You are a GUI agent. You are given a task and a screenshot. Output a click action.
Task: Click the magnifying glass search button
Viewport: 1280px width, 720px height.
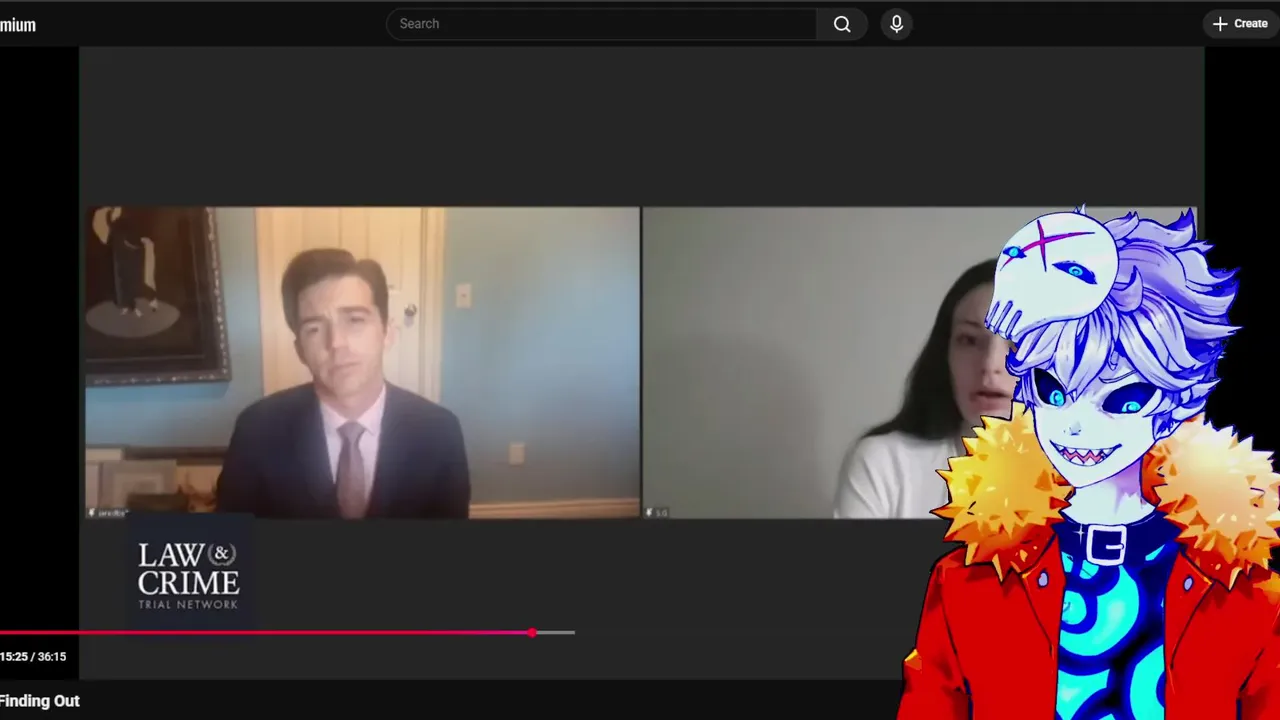pos(842,24)
